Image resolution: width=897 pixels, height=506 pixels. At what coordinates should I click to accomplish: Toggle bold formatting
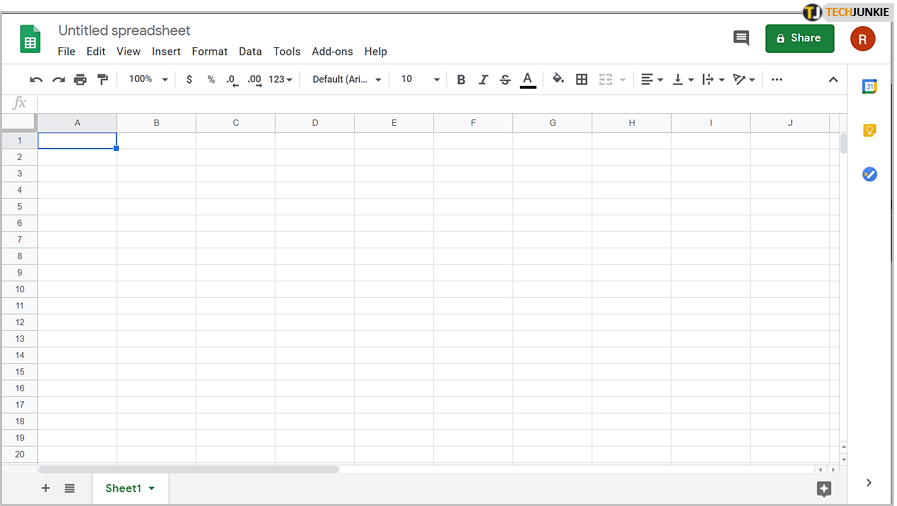[461, 80]
